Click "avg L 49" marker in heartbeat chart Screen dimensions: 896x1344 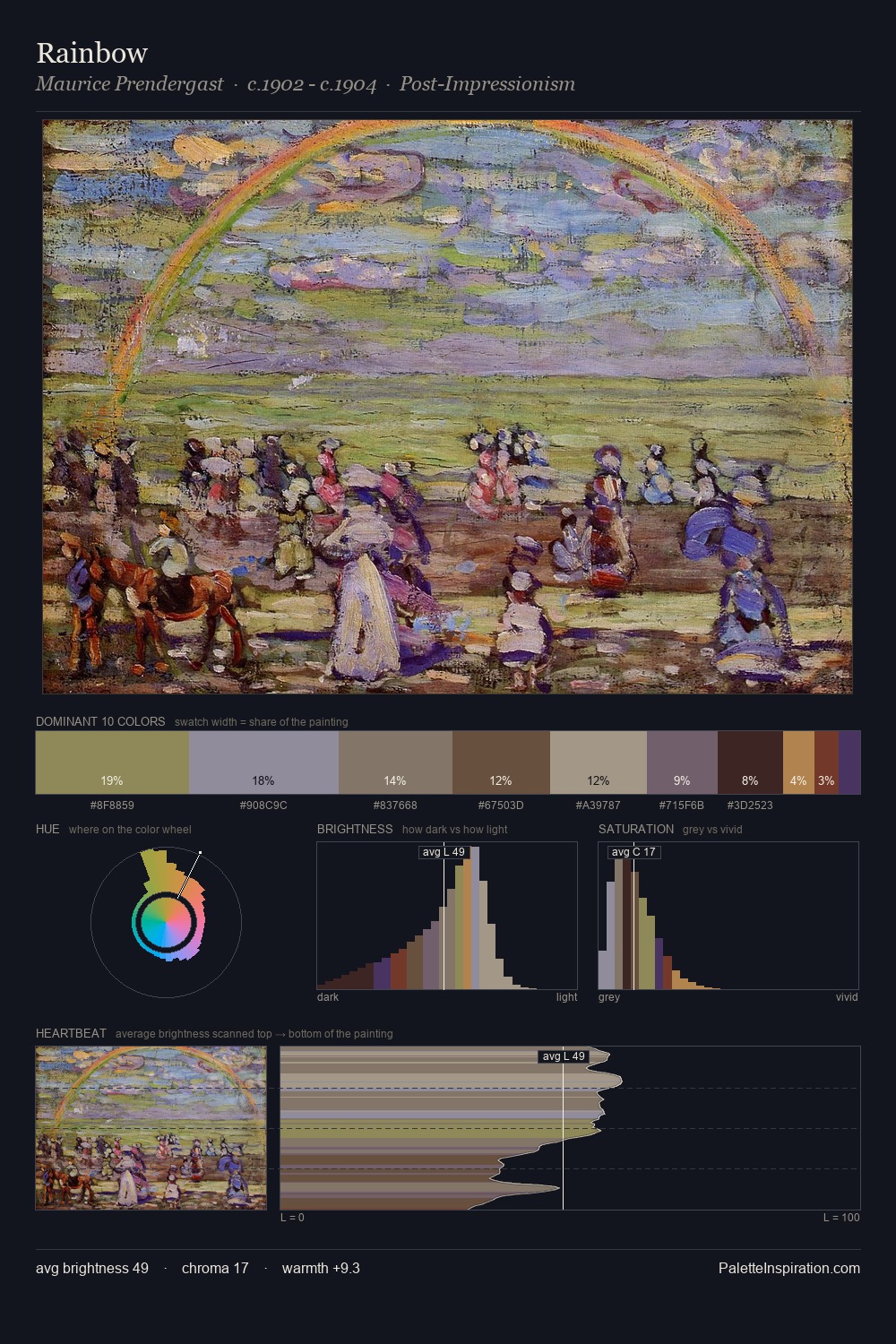click(564, 1056)
